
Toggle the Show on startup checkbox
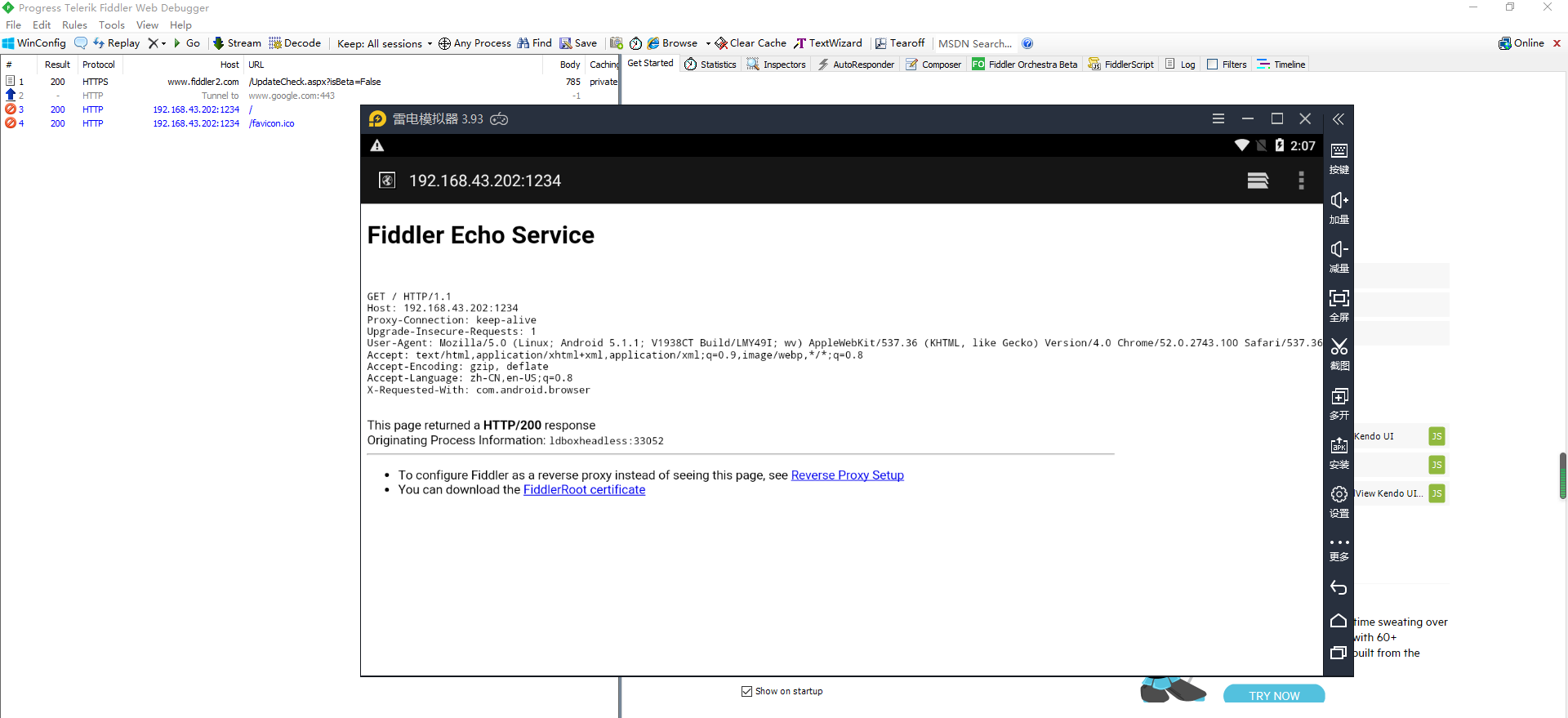pyautogui.click(x=746, y=692)
